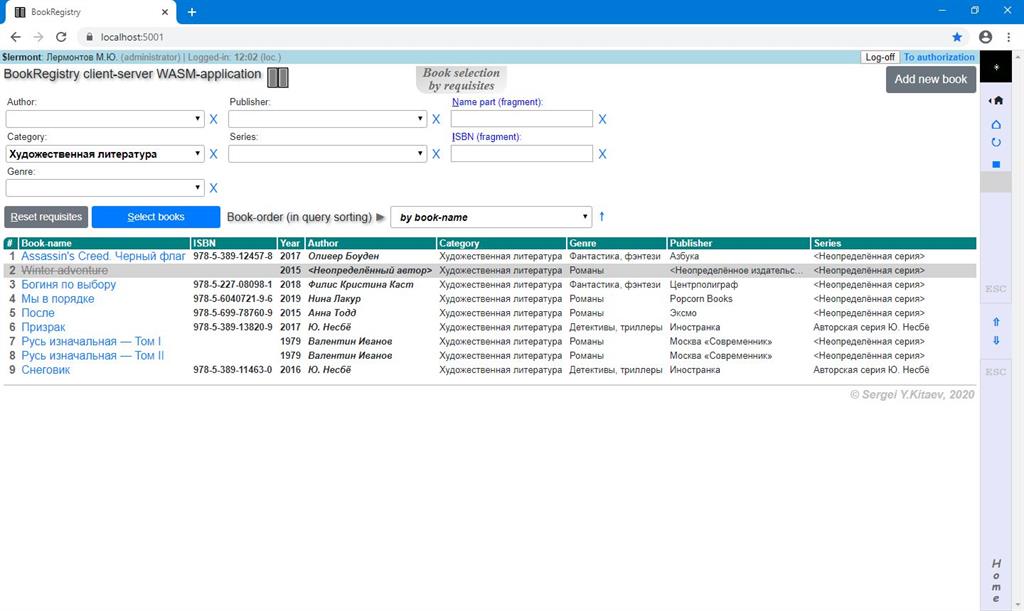The height and width of the screenshot is (611, 1024).
Task: Click the Home icon in the right sidebar
Action: click(x=996, y=100)
